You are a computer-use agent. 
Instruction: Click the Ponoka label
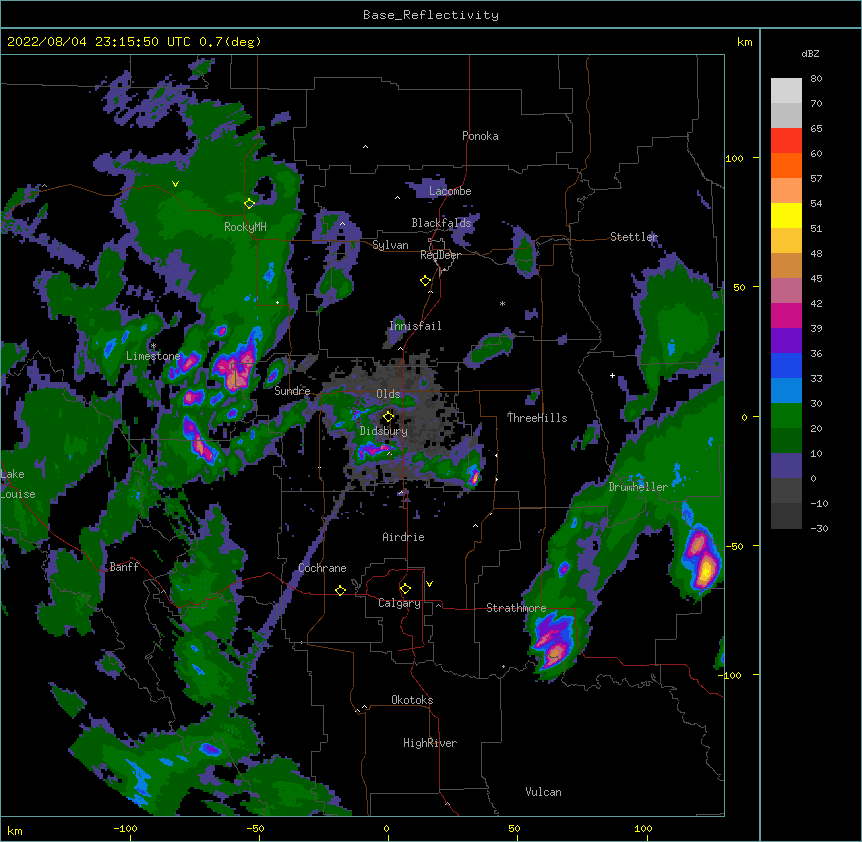pos(480,136)
